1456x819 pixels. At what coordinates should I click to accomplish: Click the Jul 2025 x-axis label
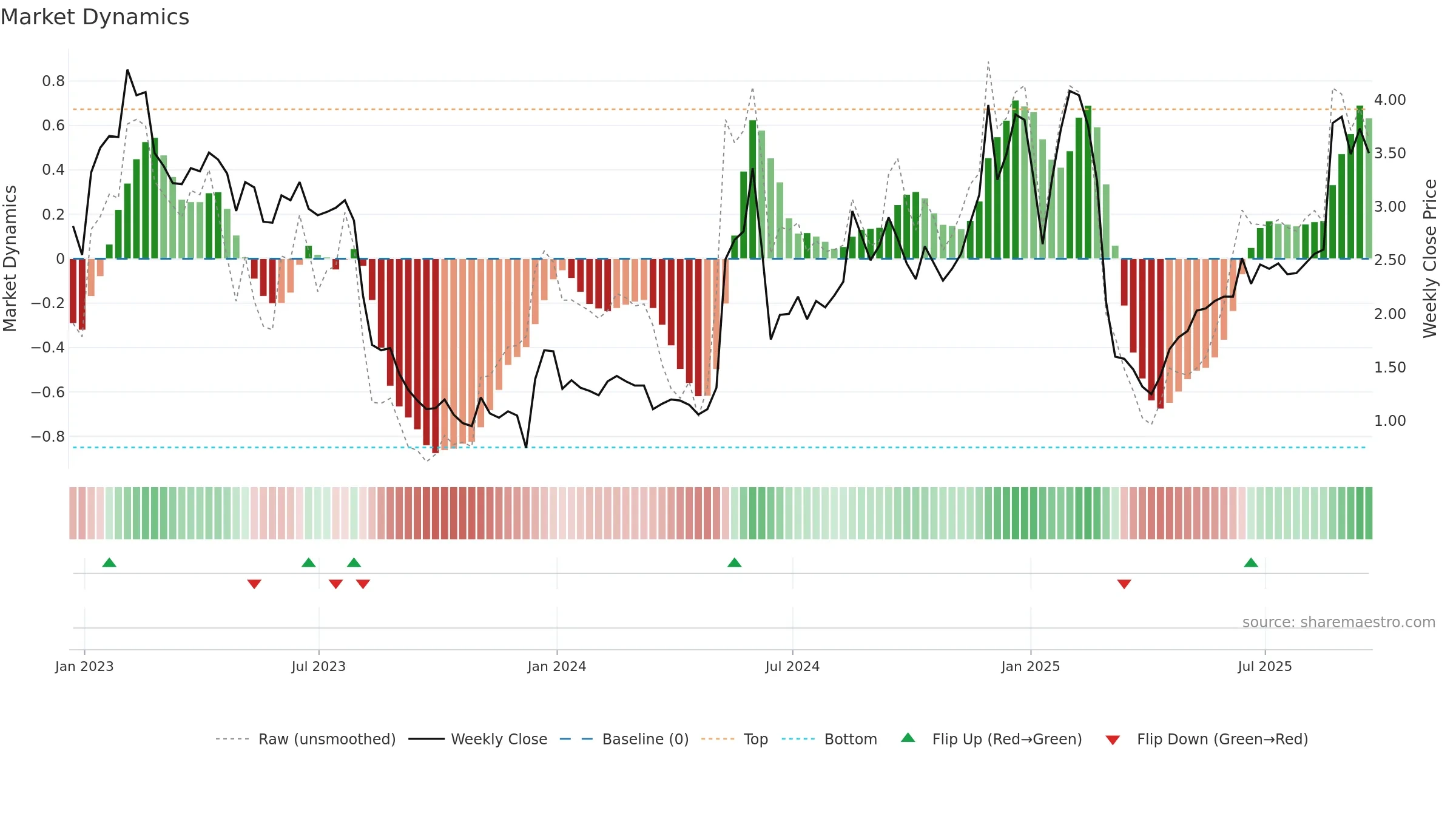click(1265, 666)
